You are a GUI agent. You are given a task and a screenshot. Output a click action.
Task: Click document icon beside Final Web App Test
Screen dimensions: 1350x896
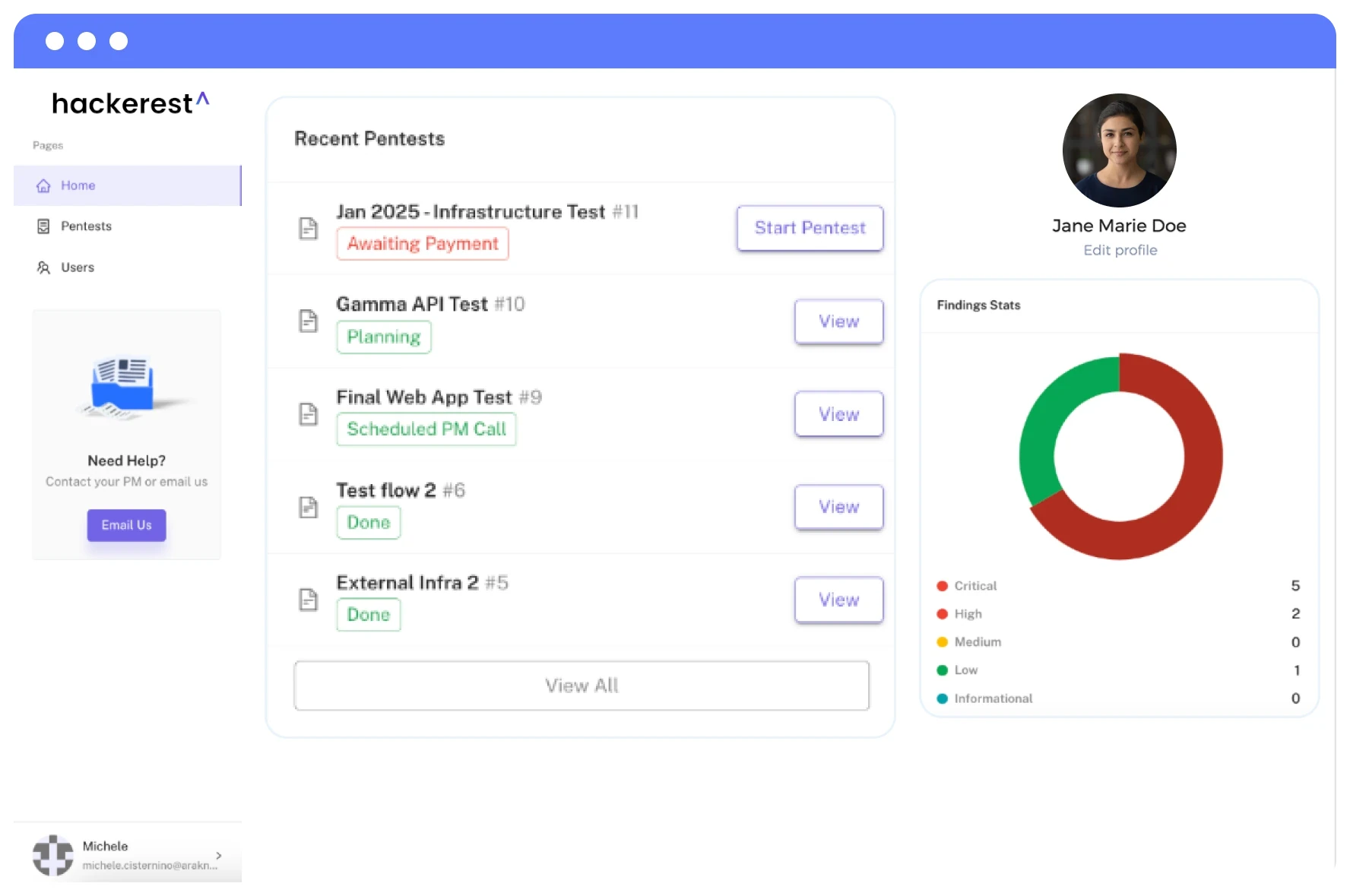click(x=308, y=414)
